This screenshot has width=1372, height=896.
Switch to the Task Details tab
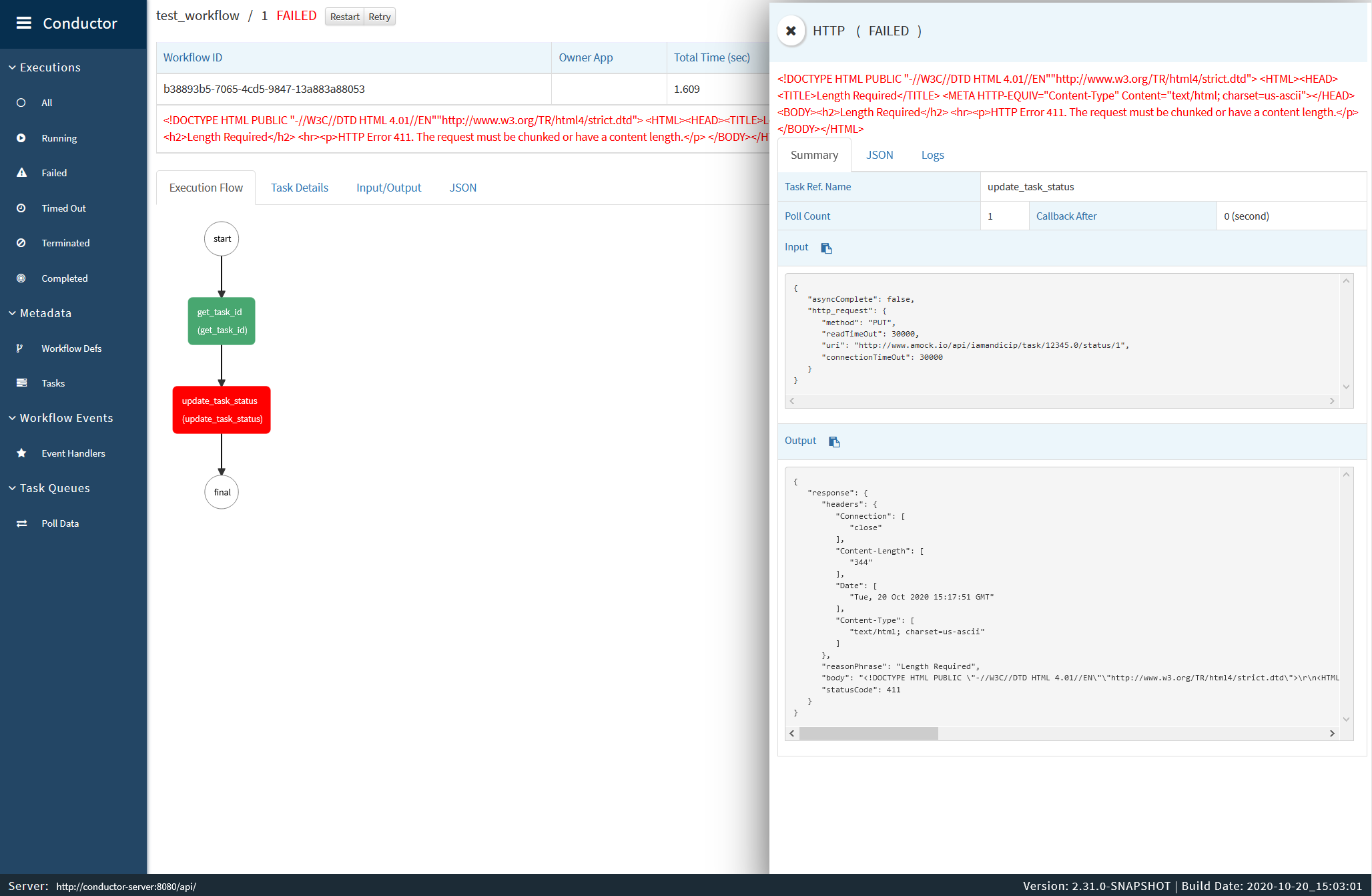point(300,188)
